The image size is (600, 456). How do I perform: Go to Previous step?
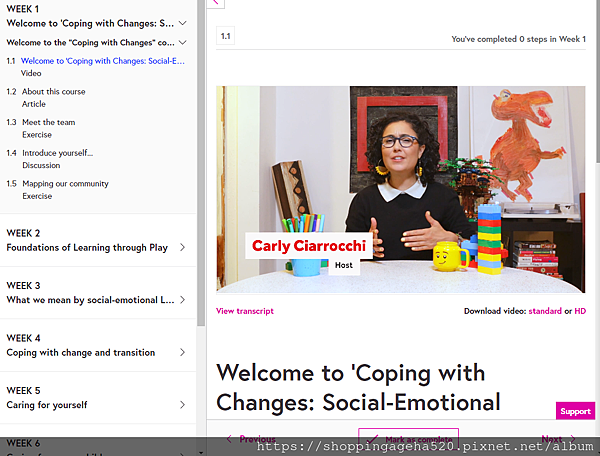tap(251, 439)
